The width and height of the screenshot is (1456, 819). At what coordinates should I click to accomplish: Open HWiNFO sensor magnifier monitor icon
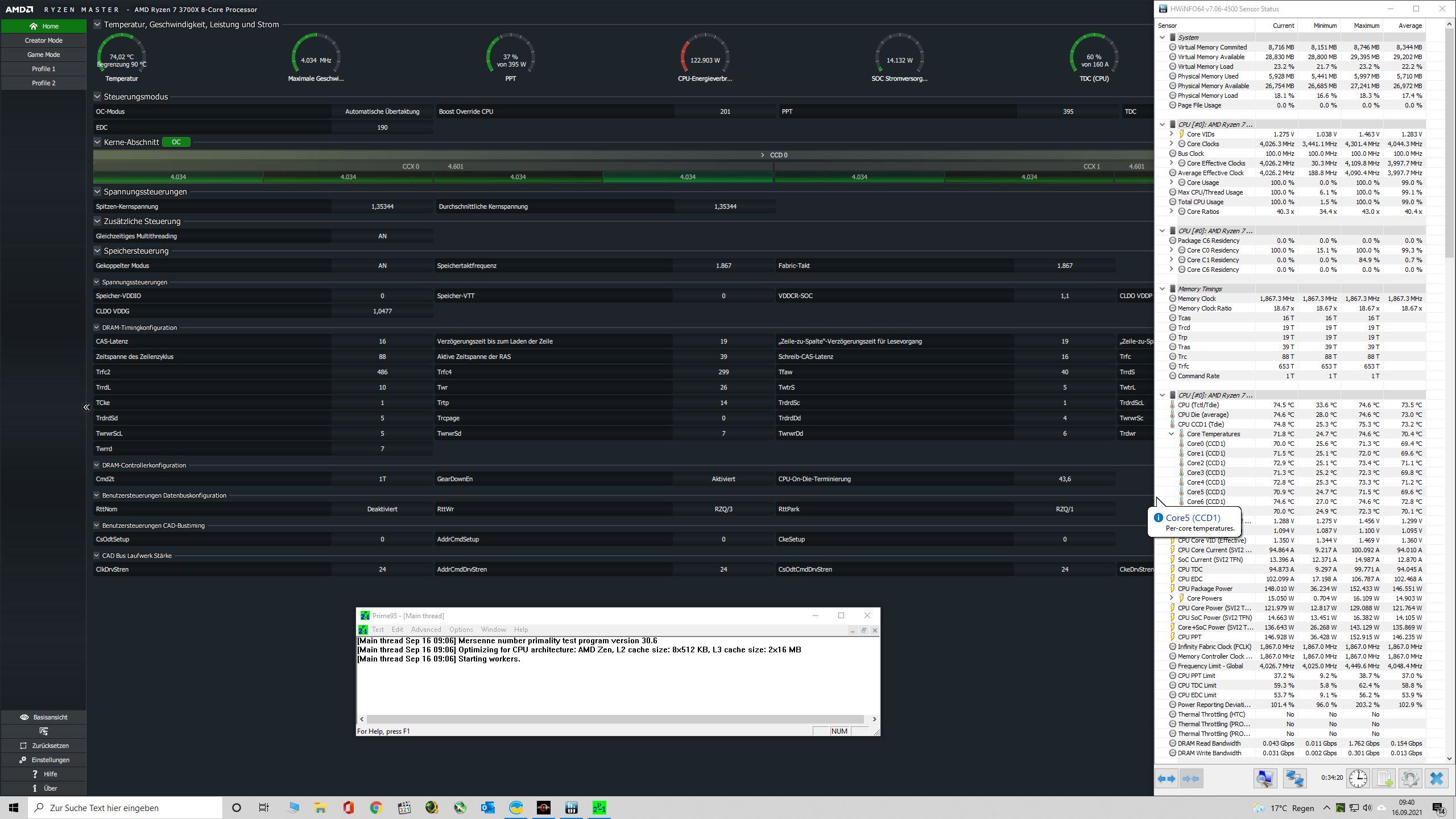tap(1265, 779)
